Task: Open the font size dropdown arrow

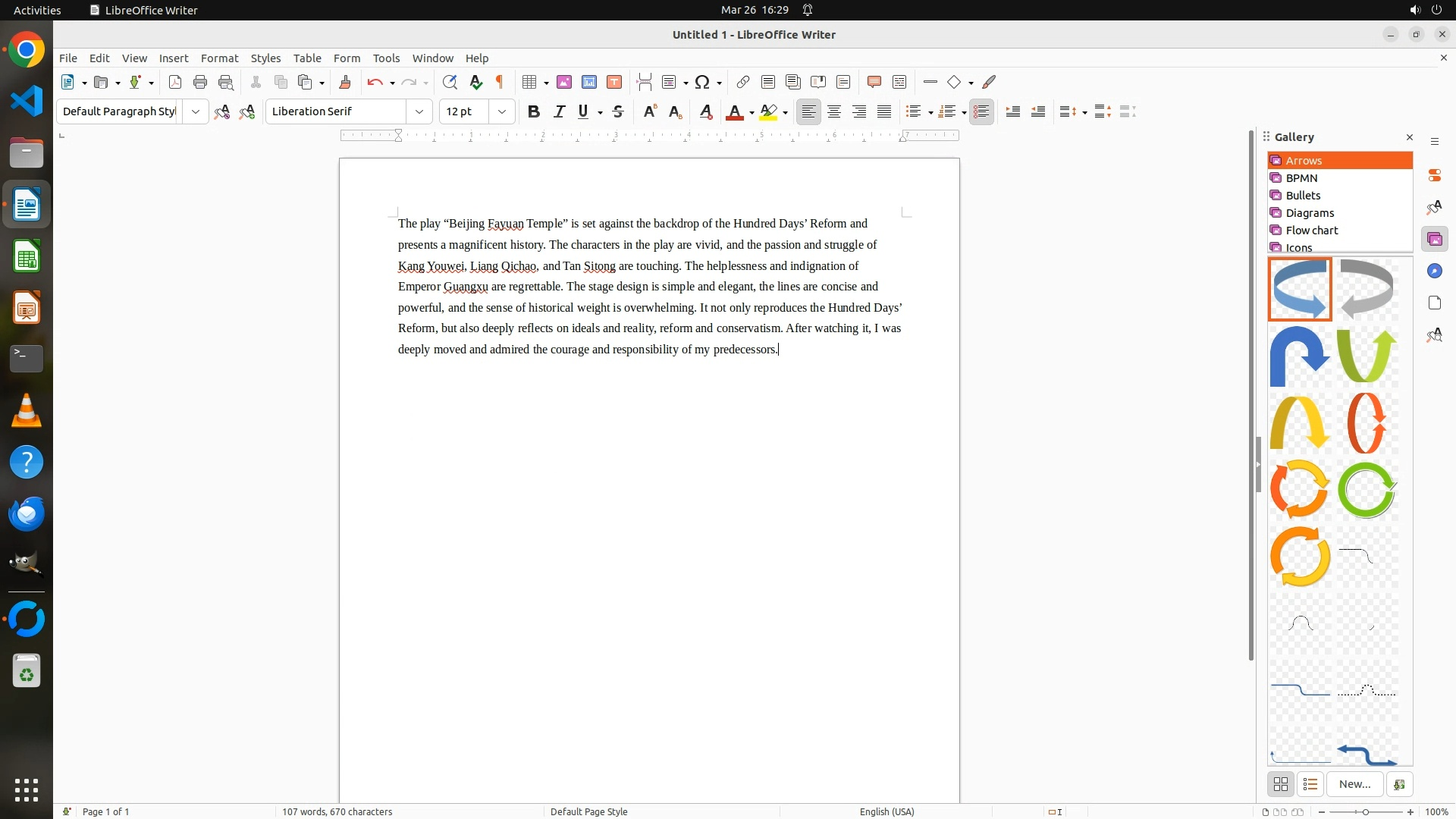Action: pyautogui.click(x=502, y=111)
